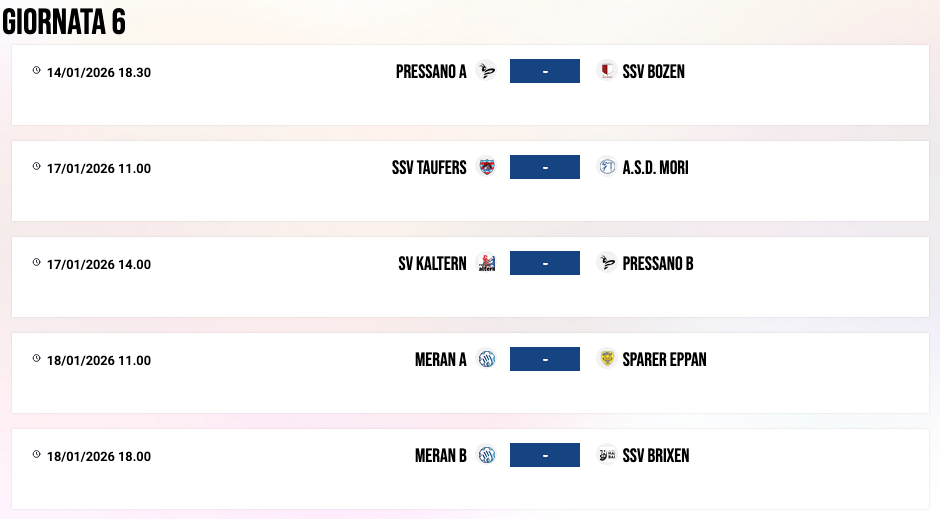
Task: Open the Pressano A vs SSV Bozen score box
Action: (545, 71)
